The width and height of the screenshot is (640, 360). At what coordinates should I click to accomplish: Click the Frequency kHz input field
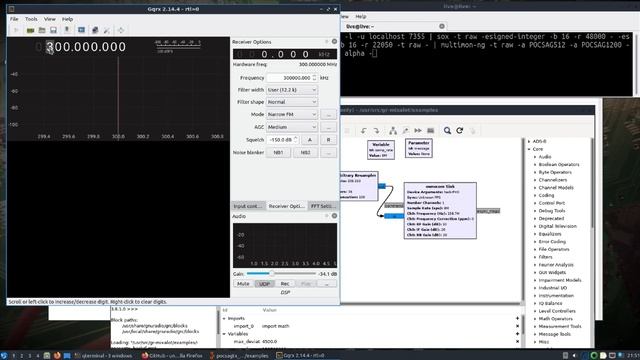click(x=292, y=78)
